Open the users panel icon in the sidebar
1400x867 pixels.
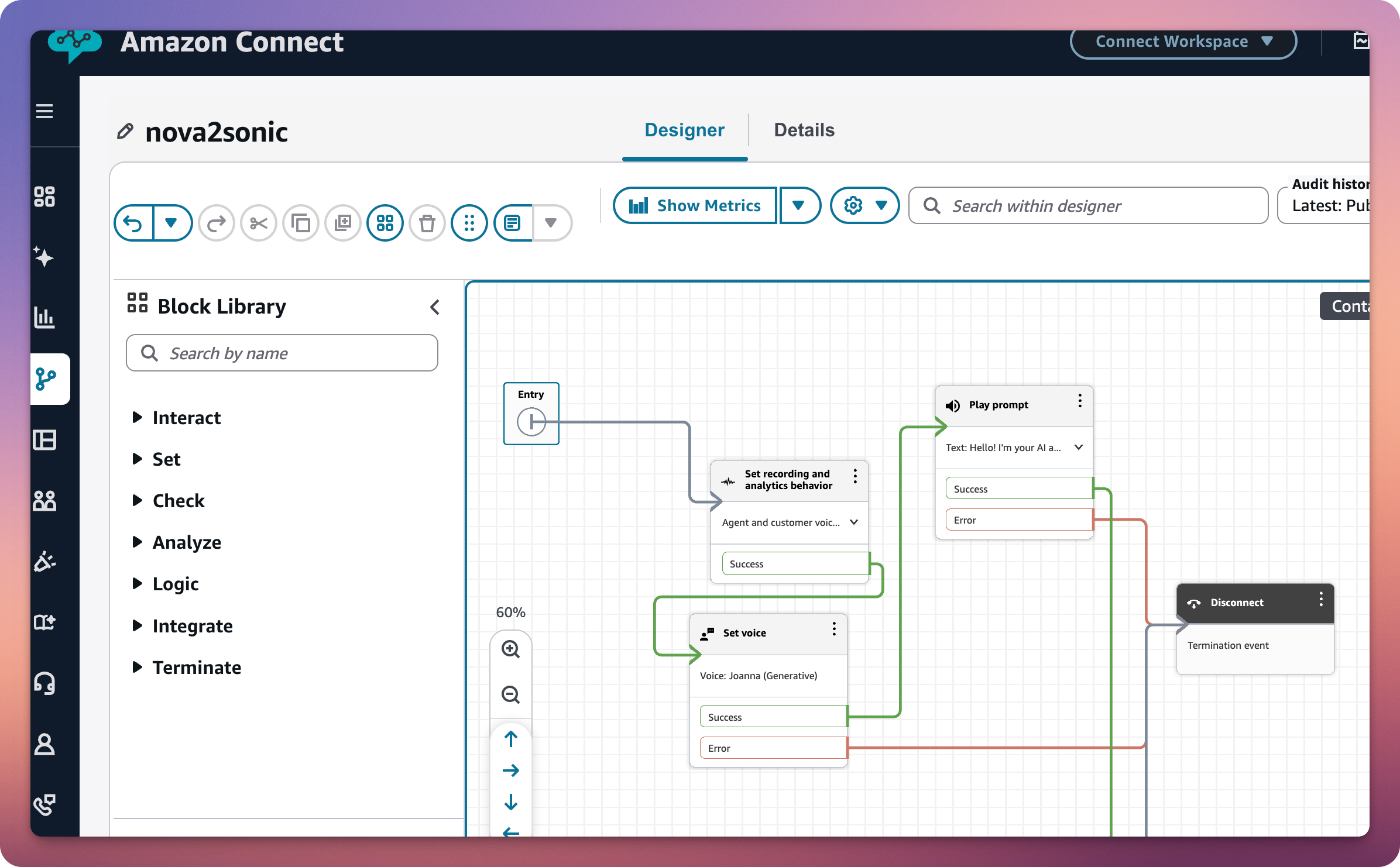[46, 500]
